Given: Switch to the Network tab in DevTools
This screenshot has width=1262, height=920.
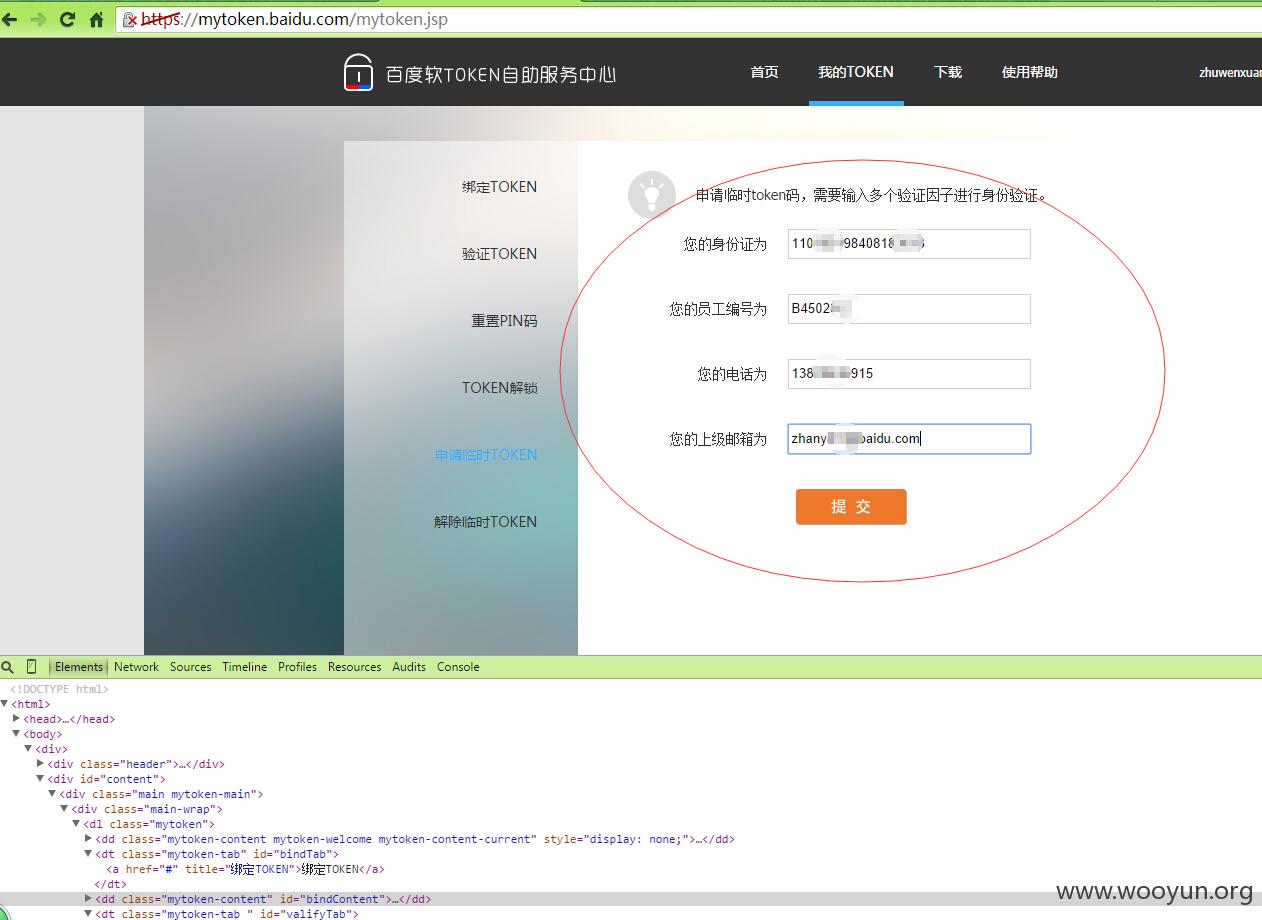Looking at the screenshot, I should 136,667.
